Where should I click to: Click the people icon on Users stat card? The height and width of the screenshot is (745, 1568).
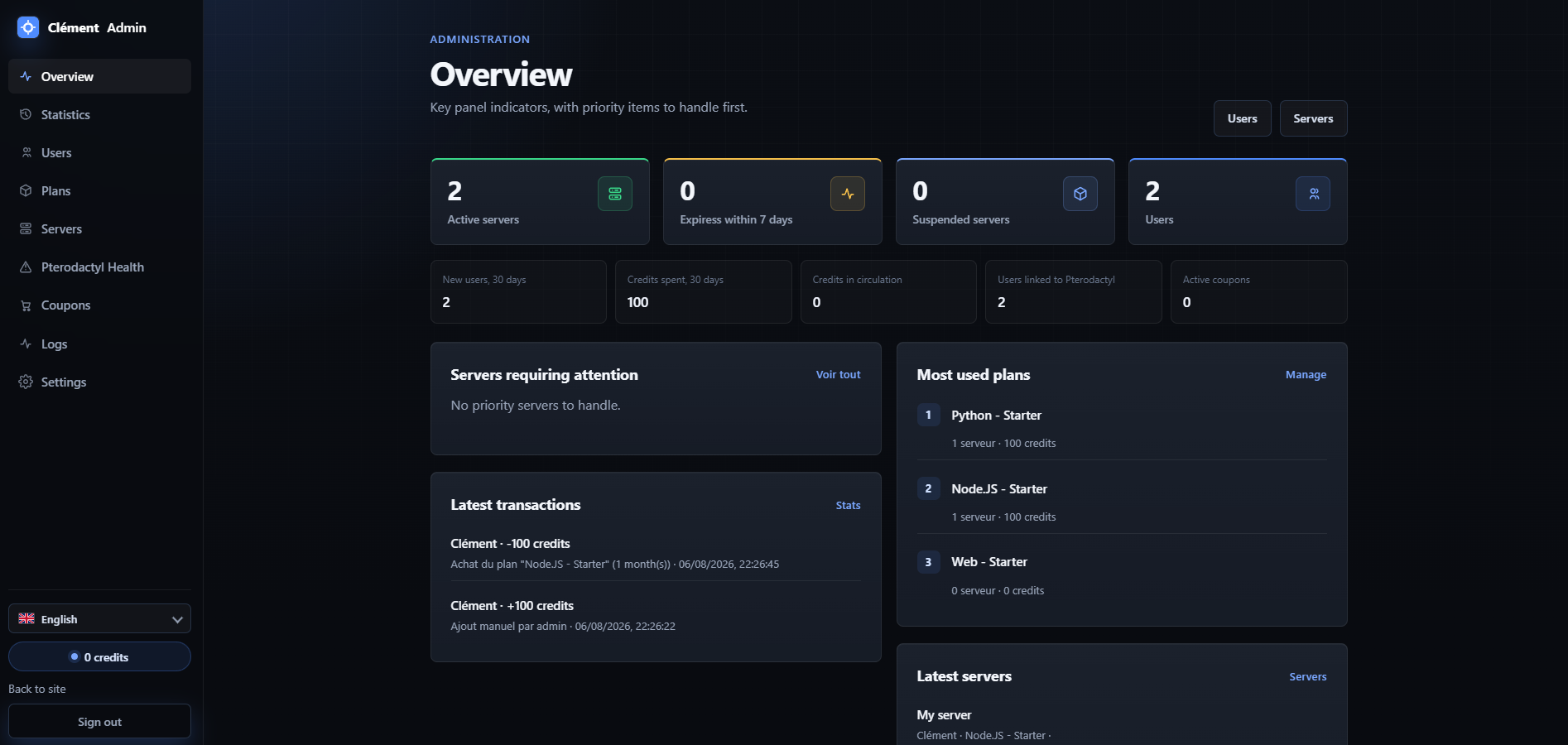click(x=1313, y=194)
